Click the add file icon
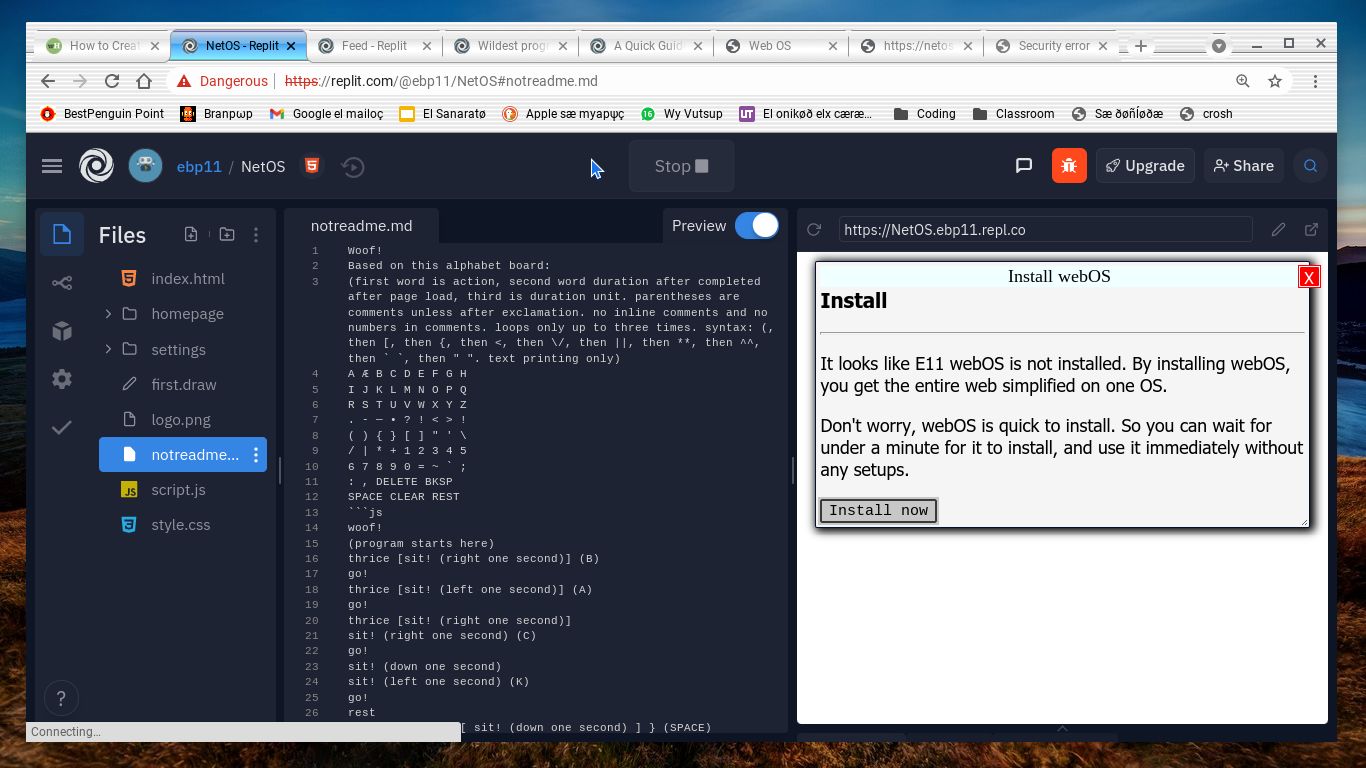The image size is (1366, 768). coord(191,234)
